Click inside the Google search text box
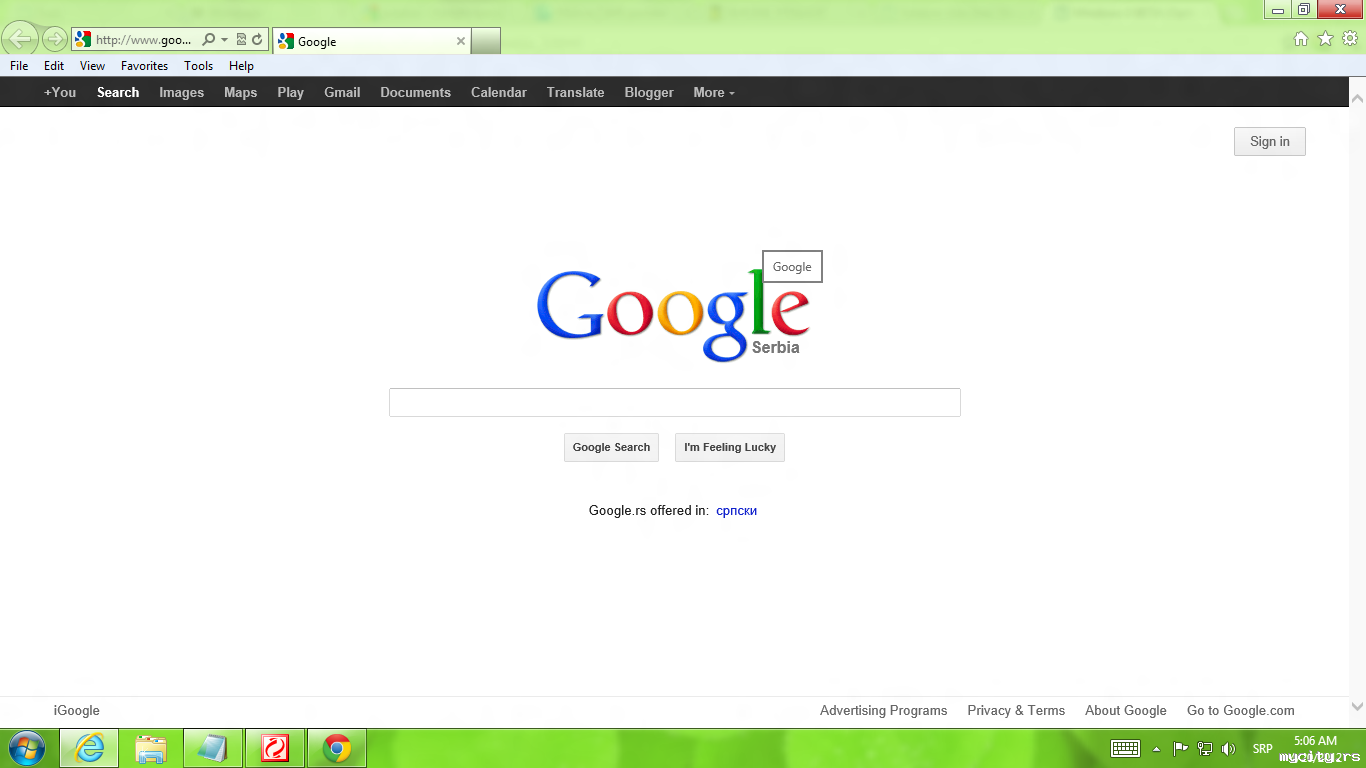 674,402
